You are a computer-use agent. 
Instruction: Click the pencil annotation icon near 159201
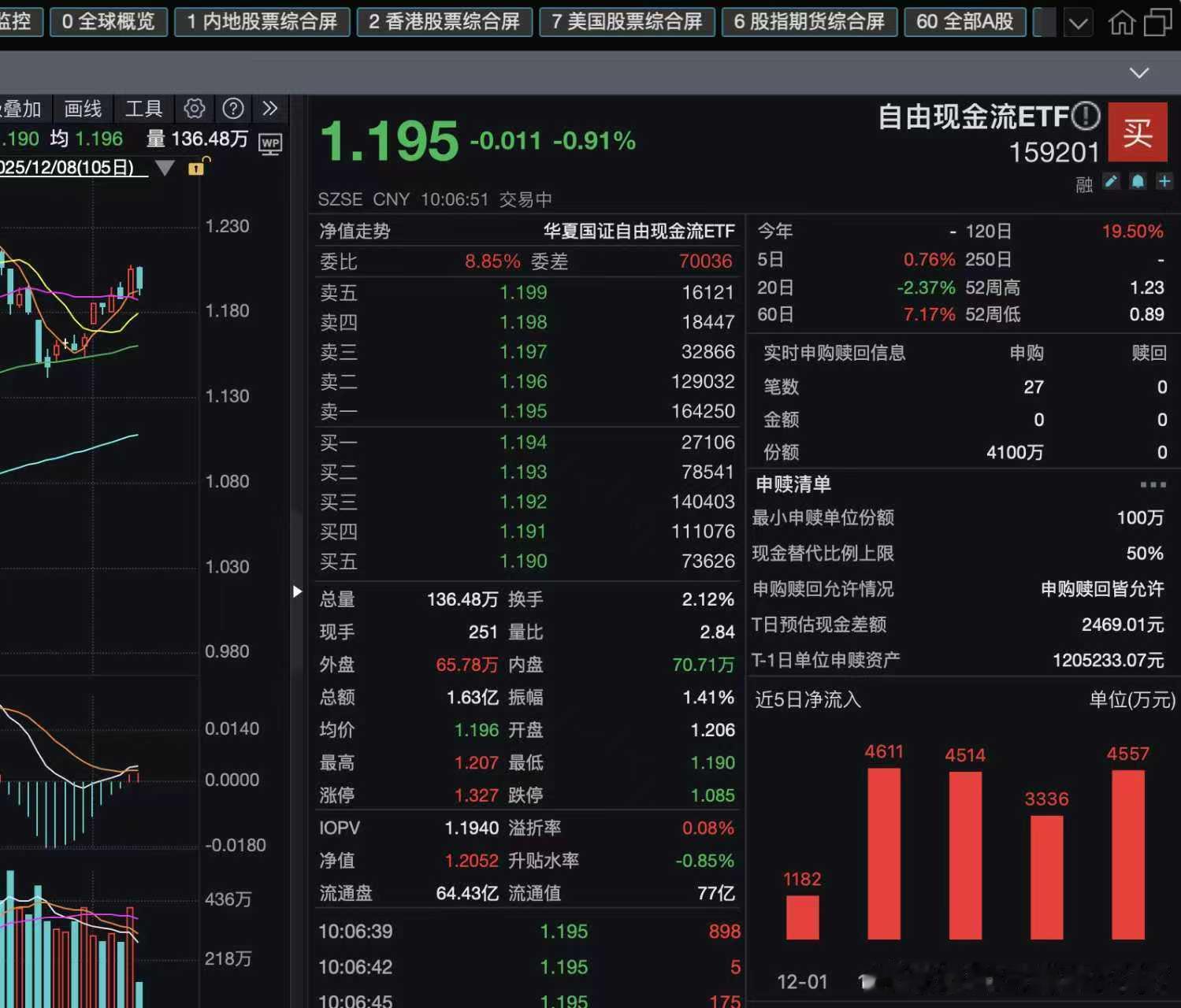point(1111,182)
